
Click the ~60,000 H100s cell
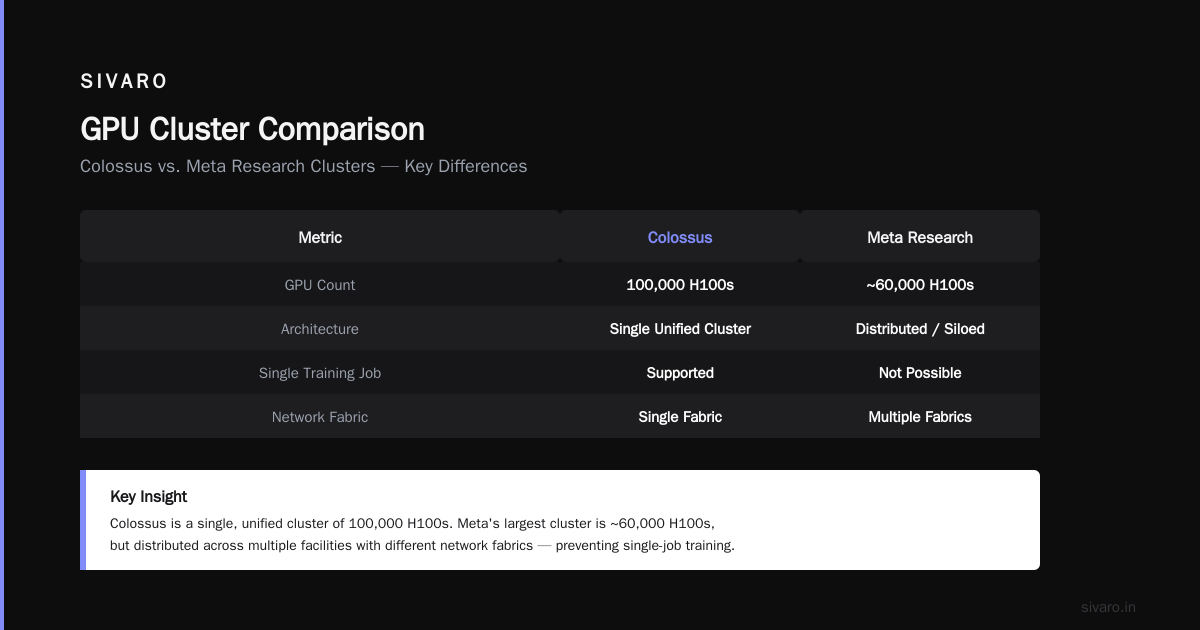coord(920,285)
